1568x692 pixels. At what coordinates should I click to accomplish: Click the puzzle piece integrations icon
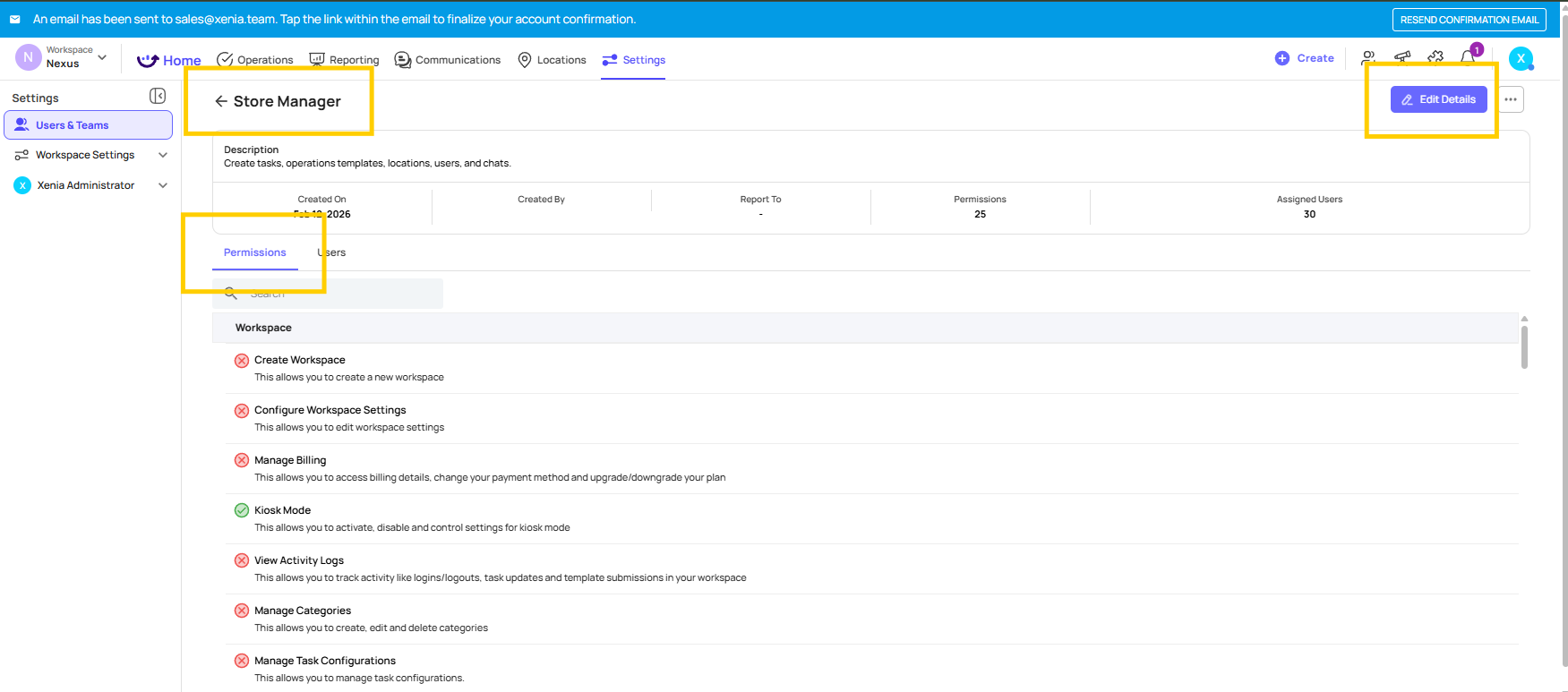click(1435, 58)
